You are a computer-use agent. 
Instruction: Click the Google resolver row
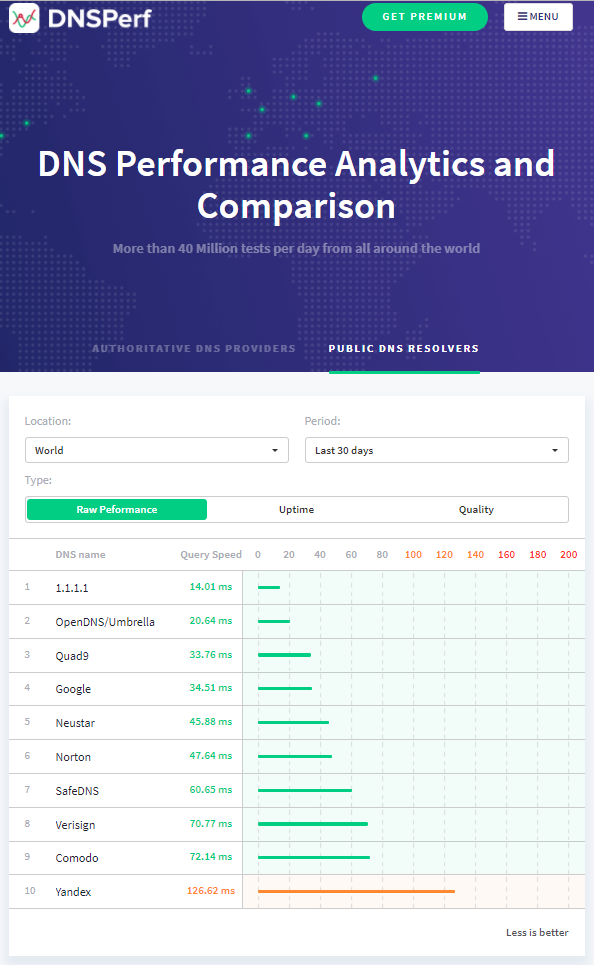297,689
